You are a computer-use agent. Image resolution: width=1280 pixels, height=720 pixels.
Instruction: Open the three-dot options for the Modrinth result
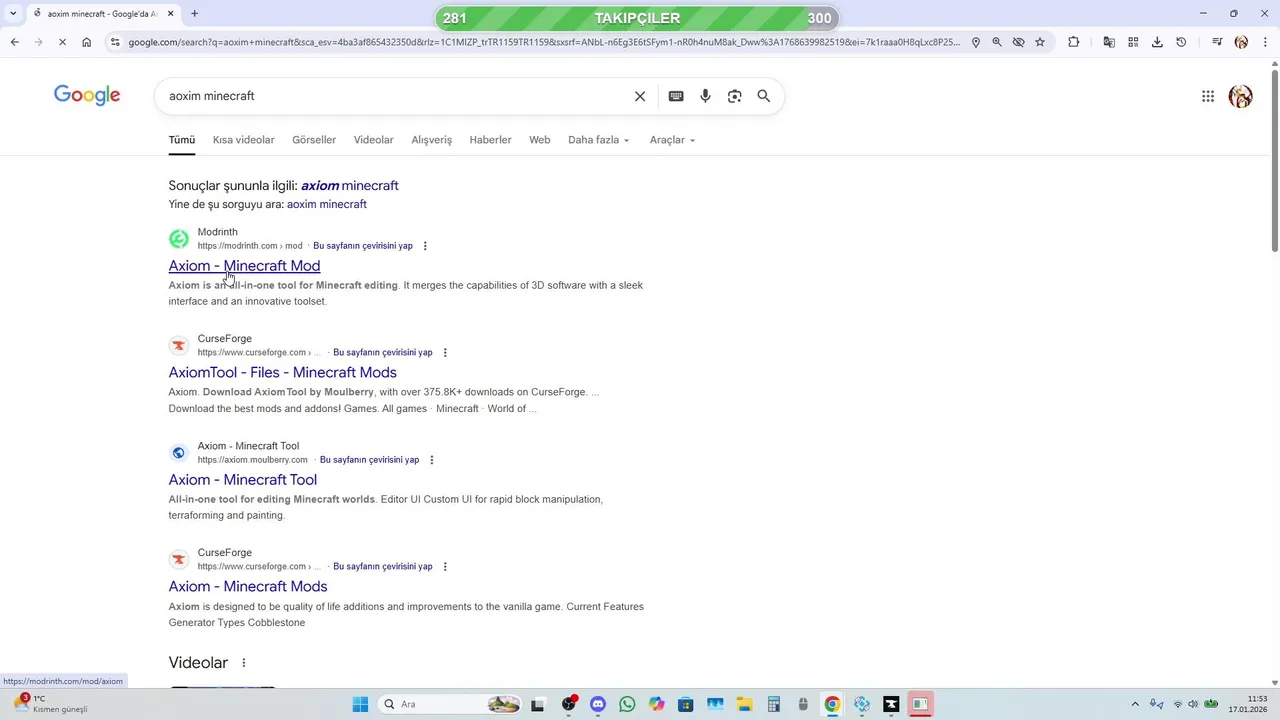click(425, 246)
